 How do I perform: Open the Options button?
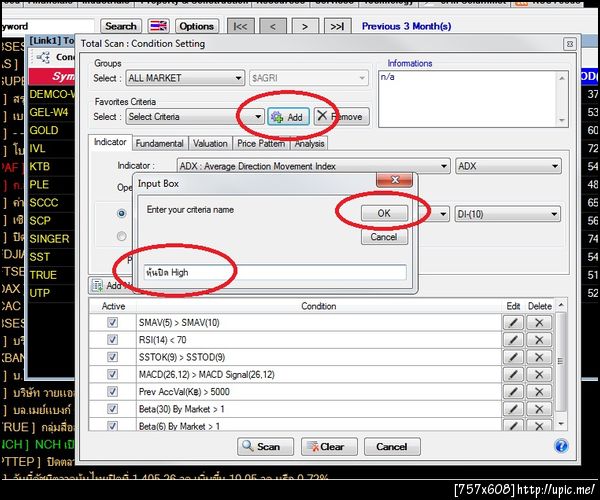tap(197, 26)
